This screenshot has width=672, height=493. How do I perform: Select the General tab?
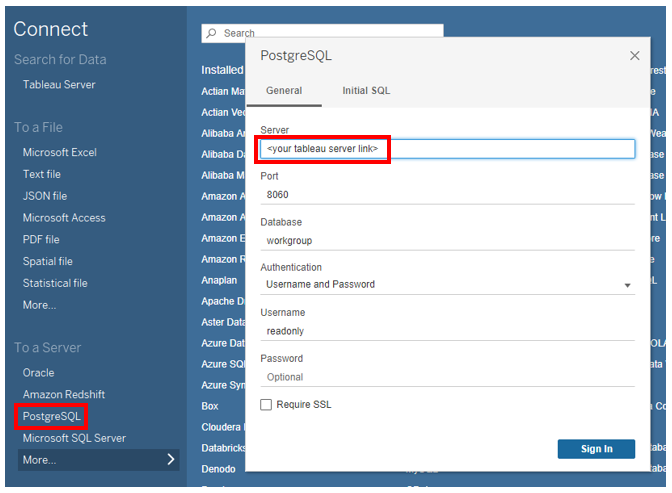coord(284,91)
